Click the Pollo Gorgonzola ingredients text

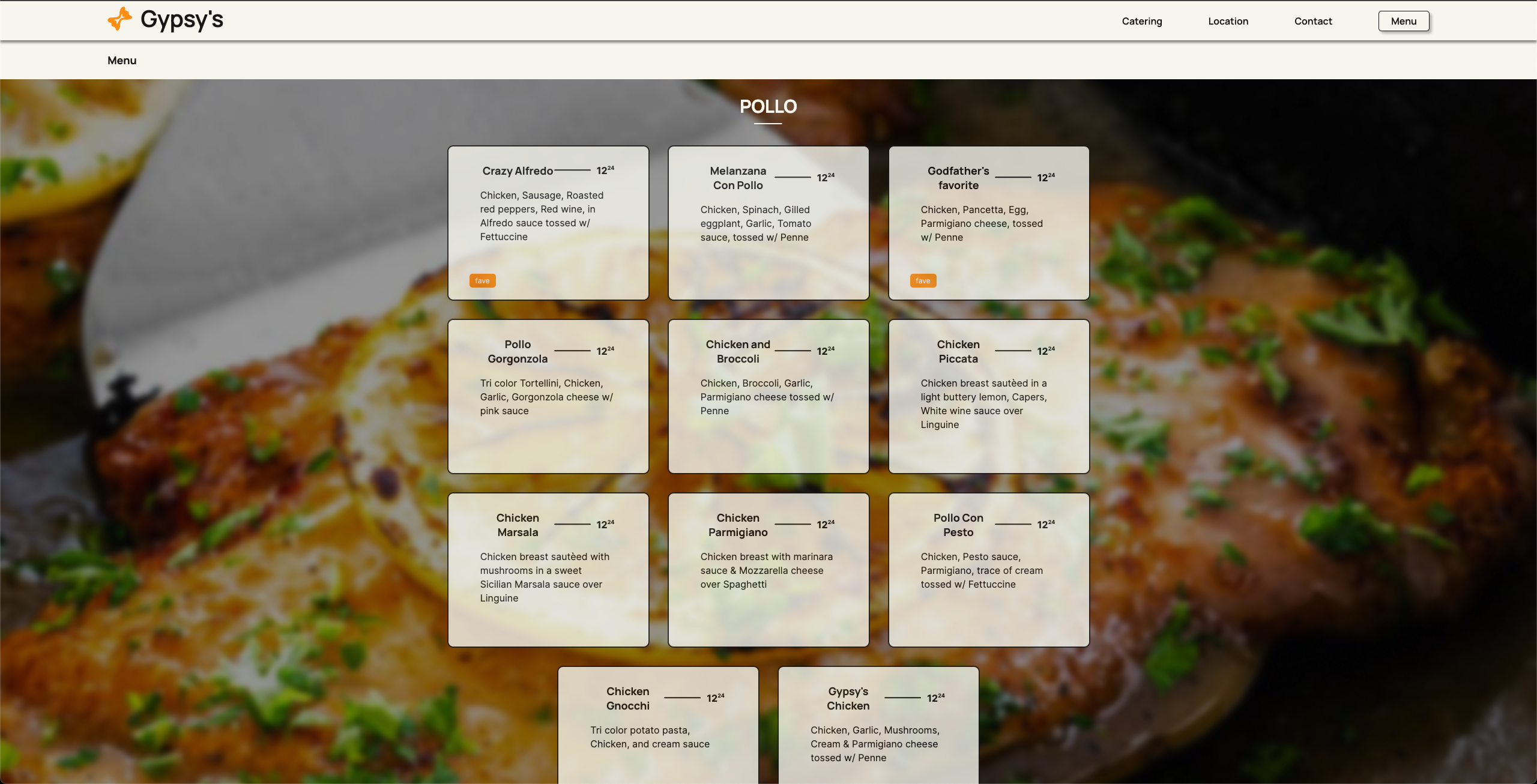(547, 397)
